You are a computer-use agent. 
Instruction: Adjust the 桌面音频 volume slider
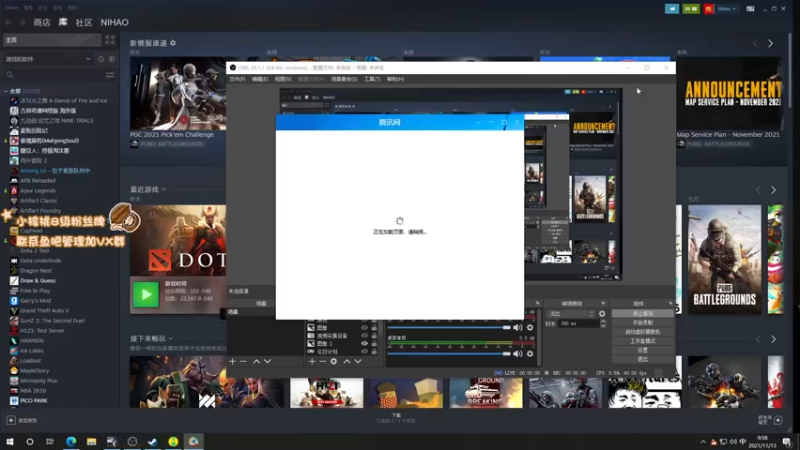[449, 354]
